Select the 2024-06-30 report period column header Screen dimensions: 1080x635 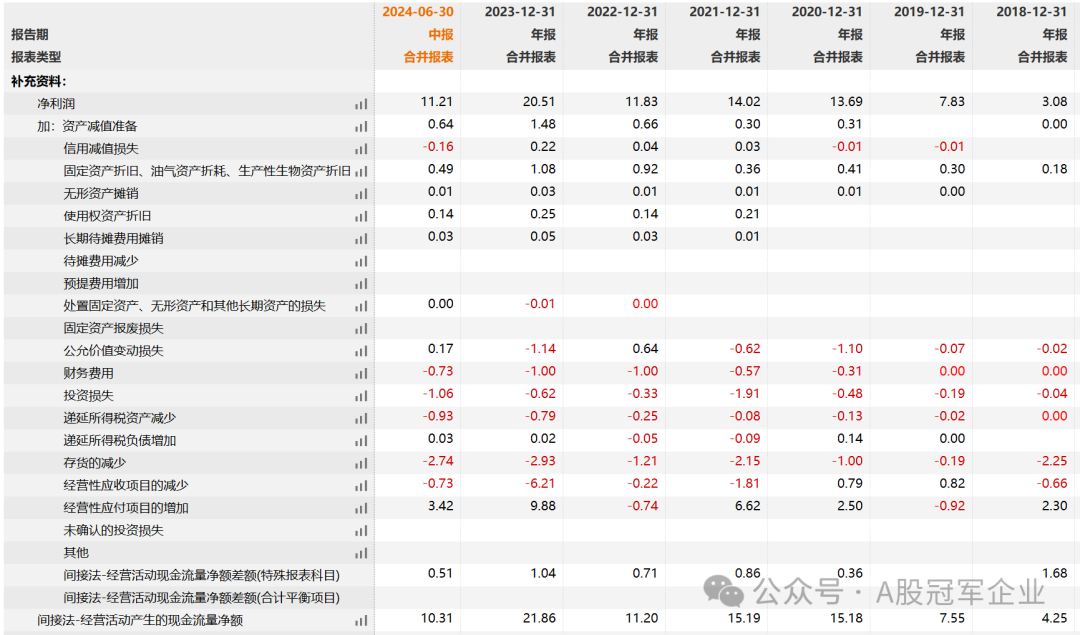coord(418,12)
